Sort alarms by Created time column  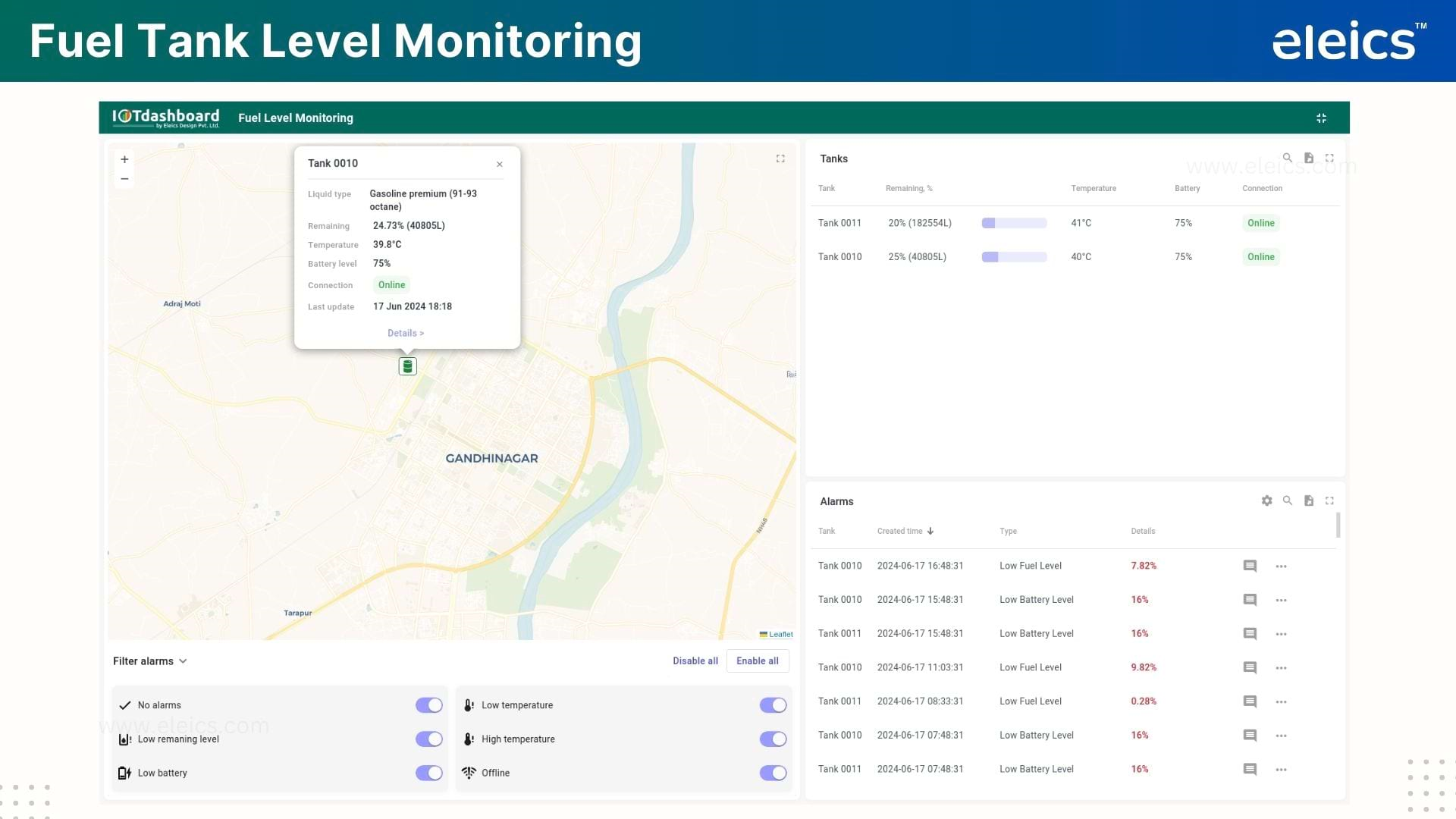[905, 532]
